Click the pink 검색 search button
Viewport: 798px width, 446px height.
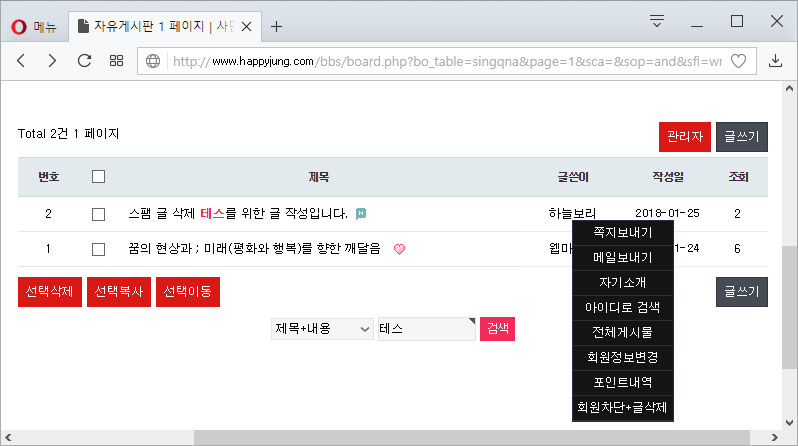[x=497, y=329]
